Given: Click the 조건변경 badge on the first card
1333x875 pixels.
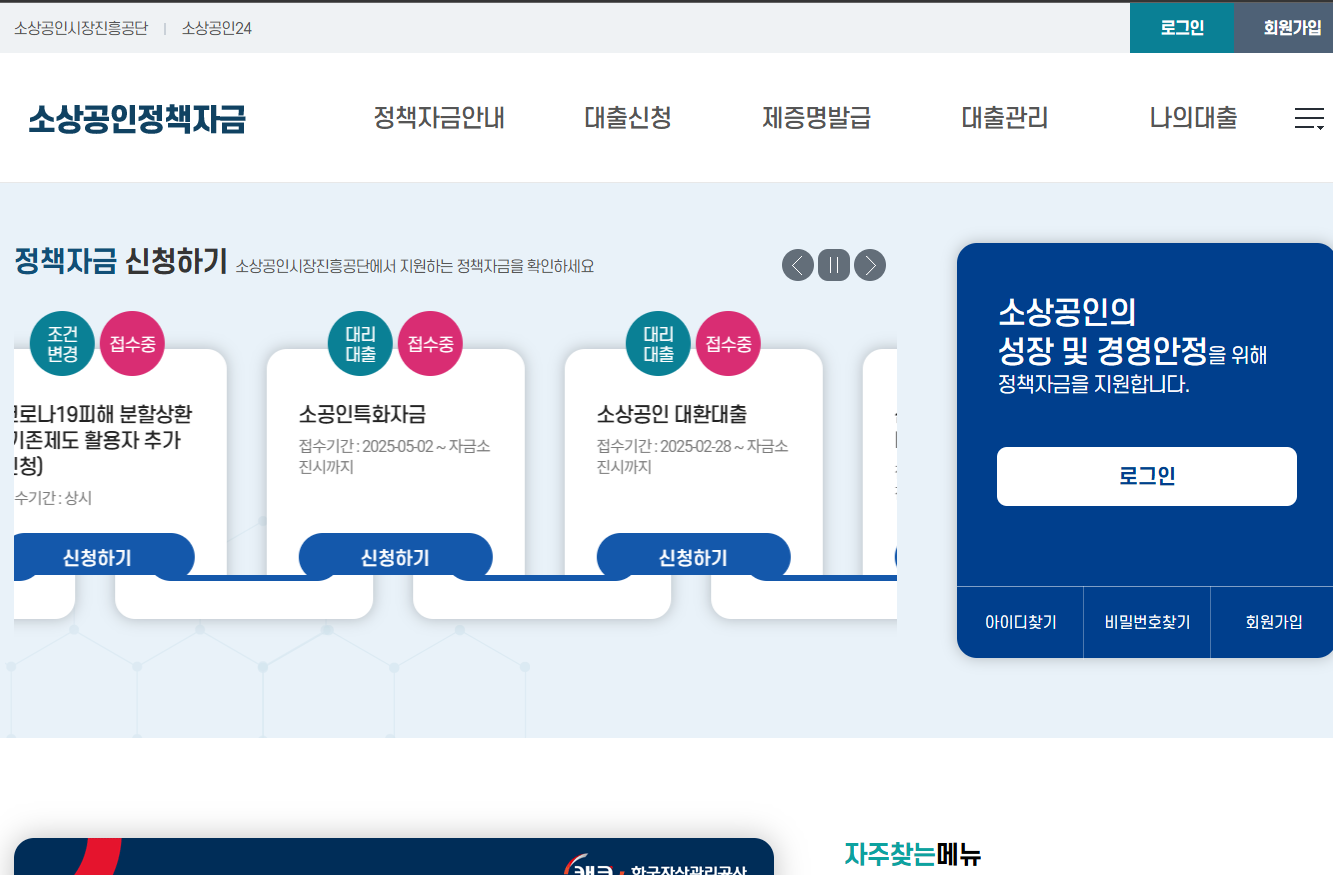Looking at the screenshot, I should (x=62, y=343).
